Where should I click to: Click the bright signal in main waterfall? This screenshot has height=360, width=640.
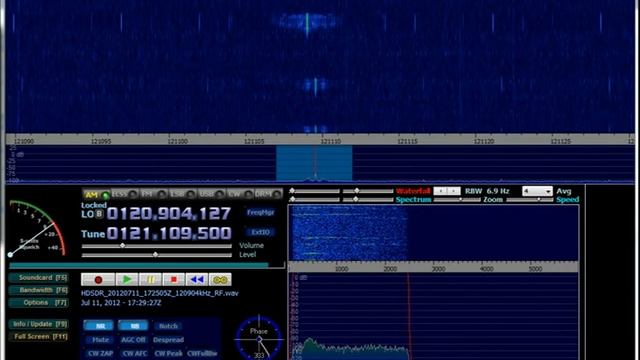coord(307,22)
